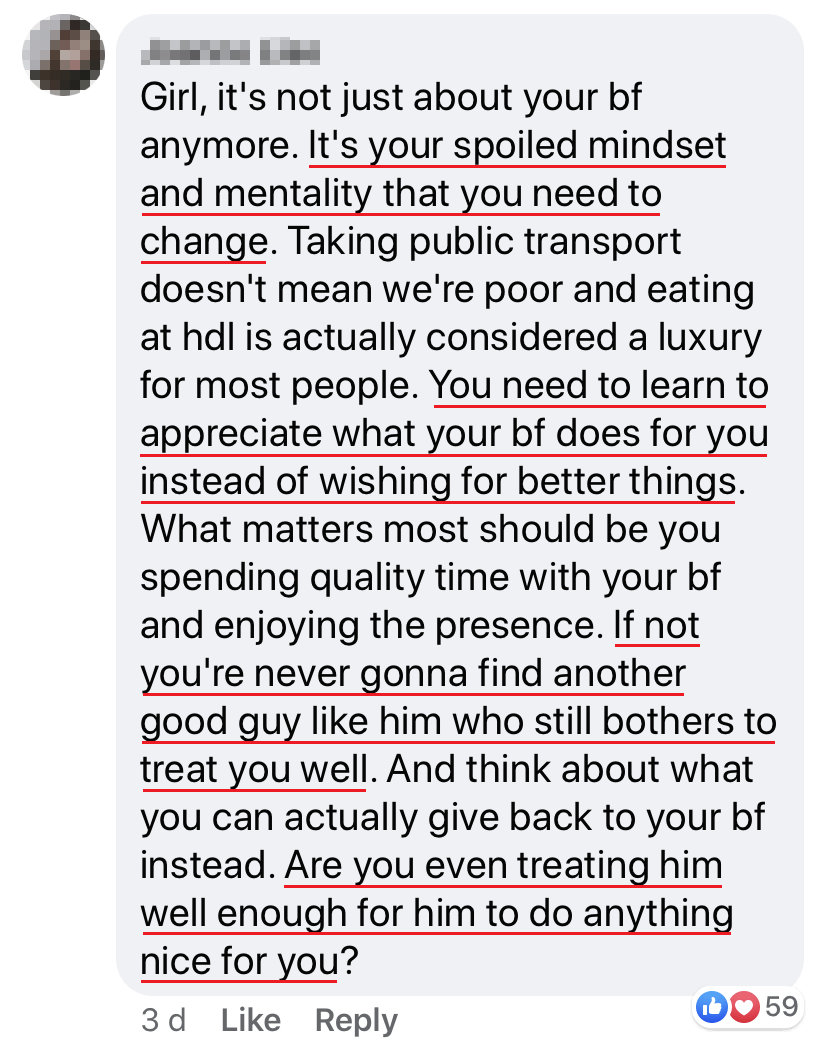Click the underlined text "You need to learn to"
Screen dimensions: 828x1048
coord(599,385)
